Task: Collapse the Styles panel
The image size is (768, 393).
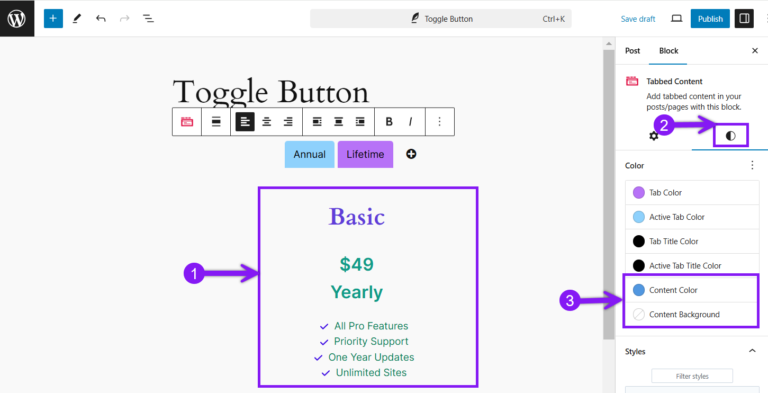Action: point(752,351)
